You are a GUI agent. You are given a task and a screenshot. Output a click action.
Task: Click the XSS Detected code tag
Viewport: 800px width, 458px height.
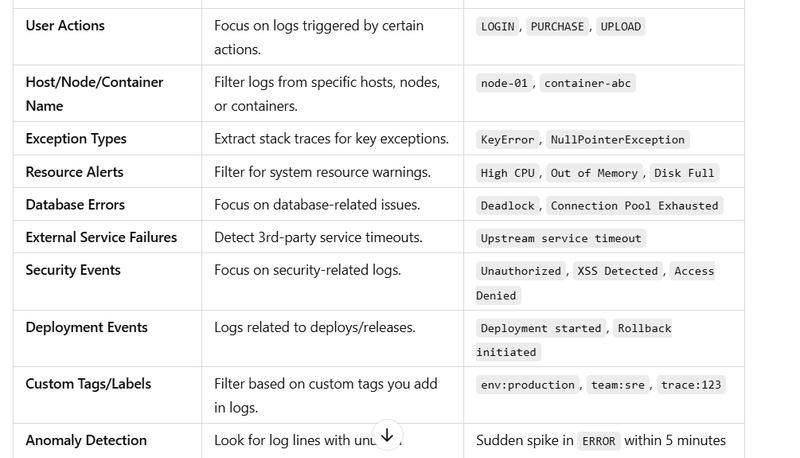click(617, 271)
